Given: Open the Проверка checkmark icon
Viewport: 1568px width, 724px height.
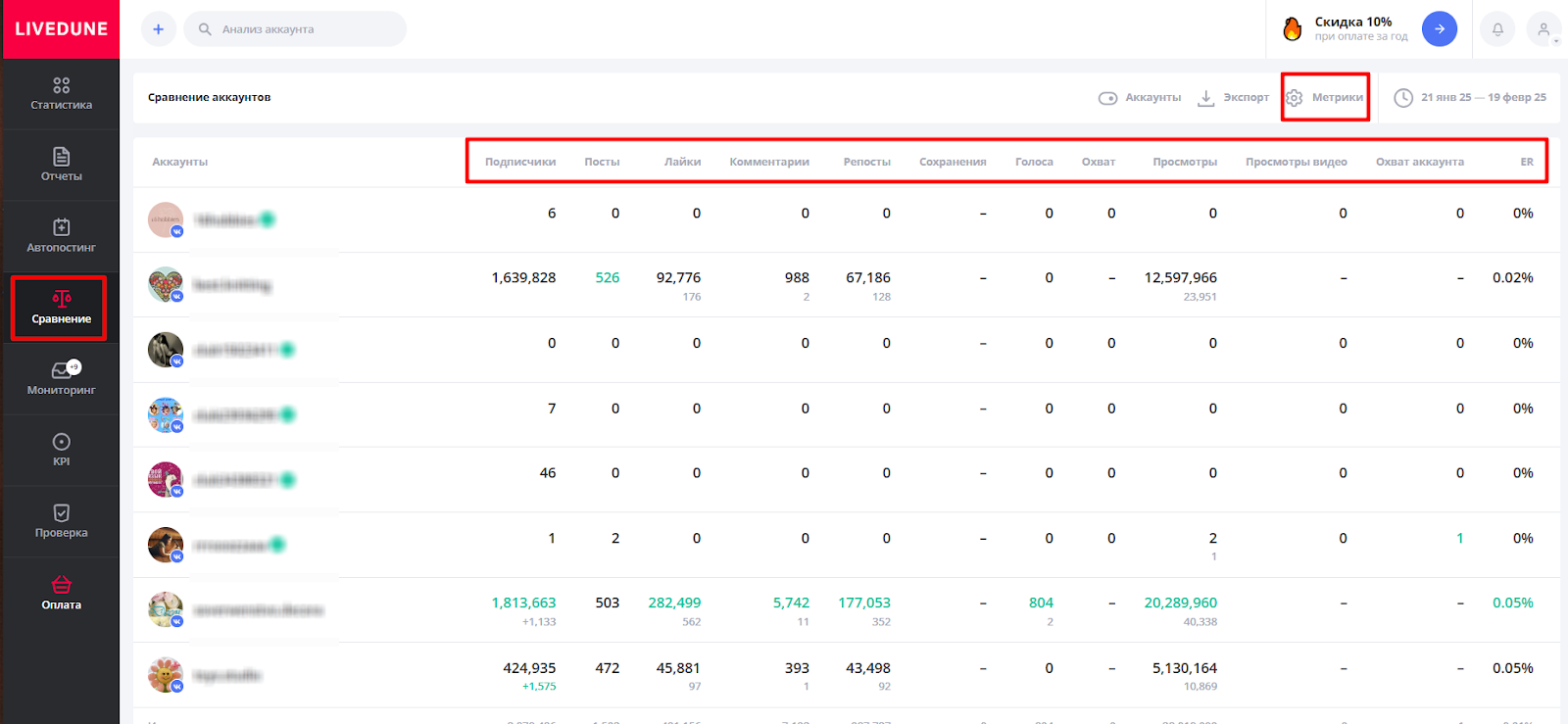Looking at the screenshot, I should 61,513.
